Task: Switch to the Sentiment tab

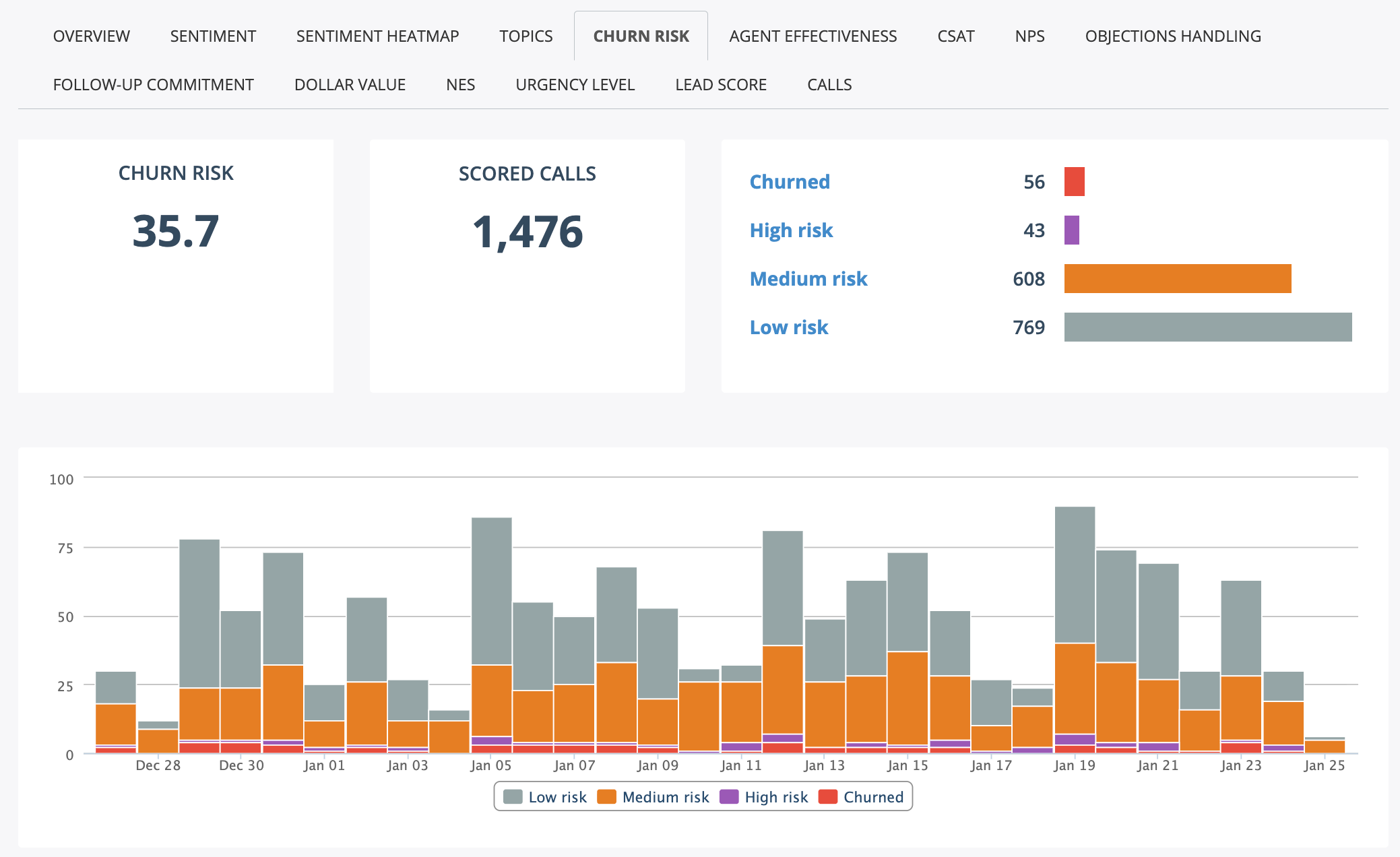Action: click(213, 36)
